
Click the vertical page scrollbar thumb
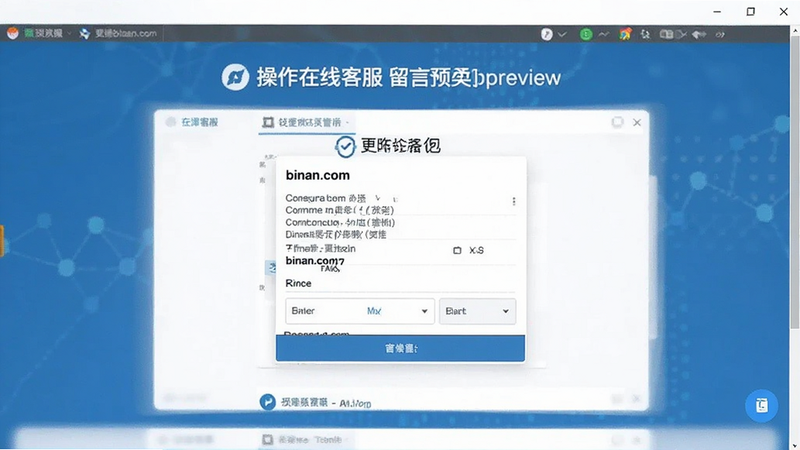(x=795, y=182)
